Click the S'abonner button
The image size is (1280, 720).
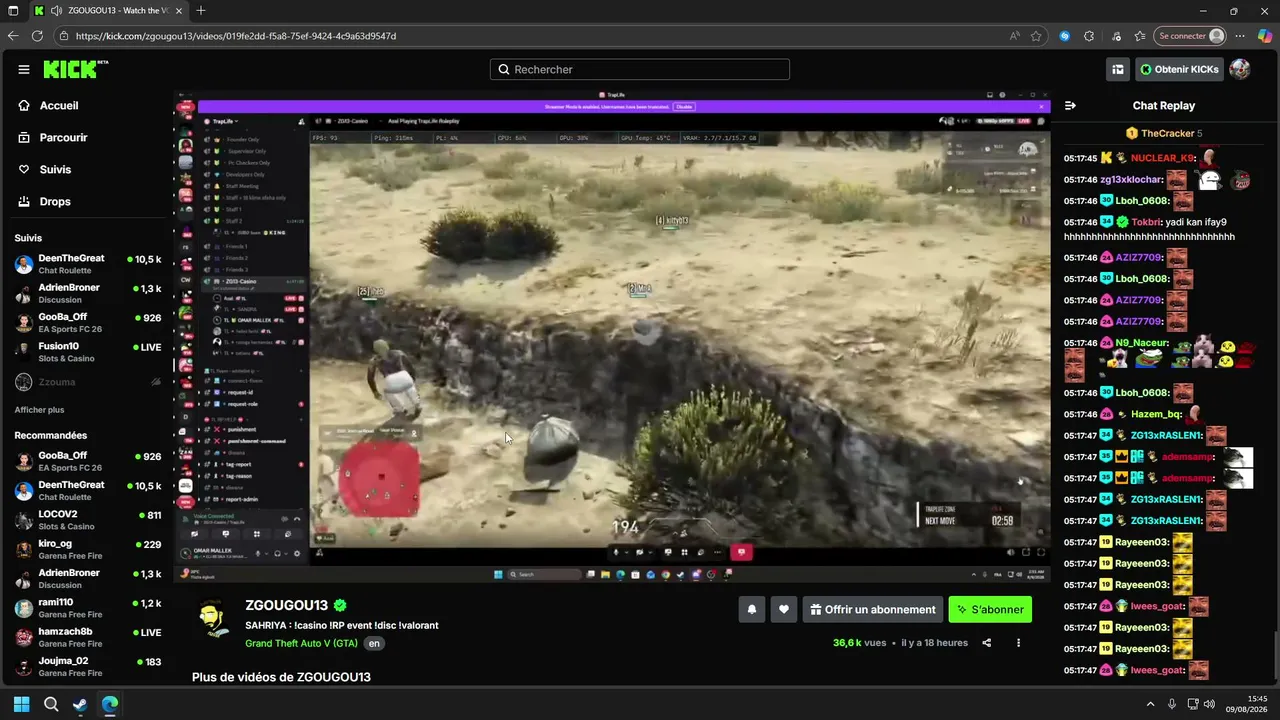(x=990, y=609)
